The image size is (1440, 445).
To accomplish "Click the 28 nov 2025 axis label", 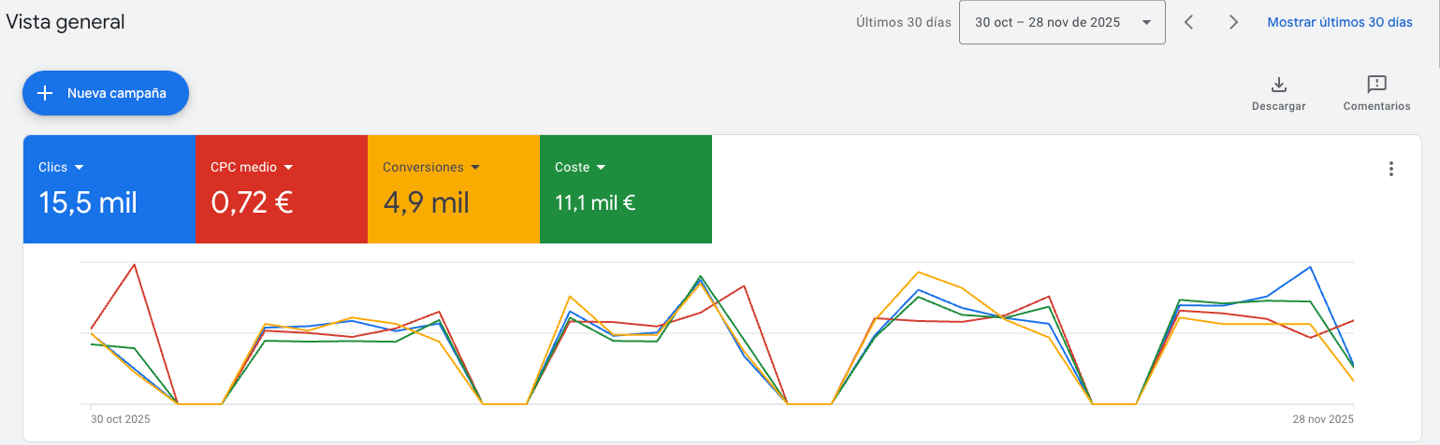I will click(1323, 419).
